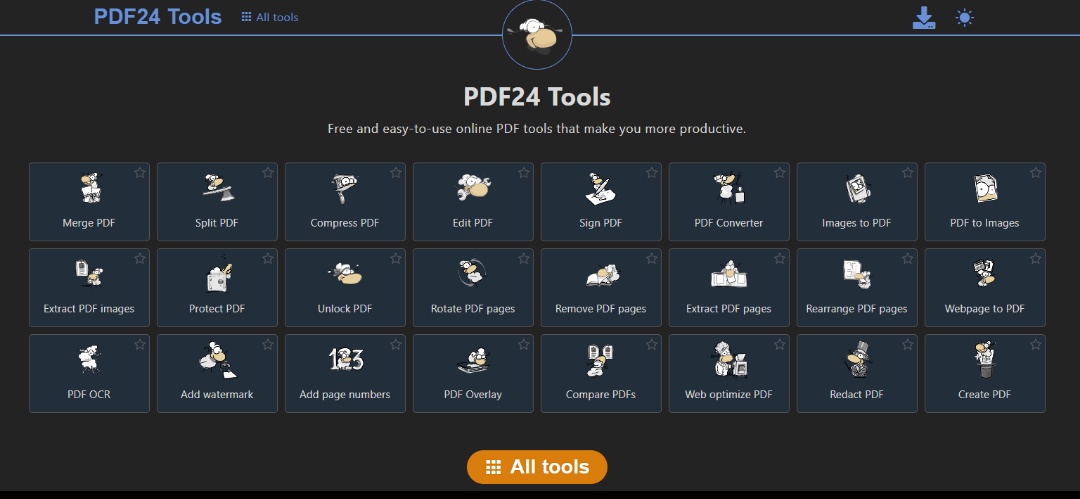
Task: Click the download desktop app icon
Action: tap(924, 18)
